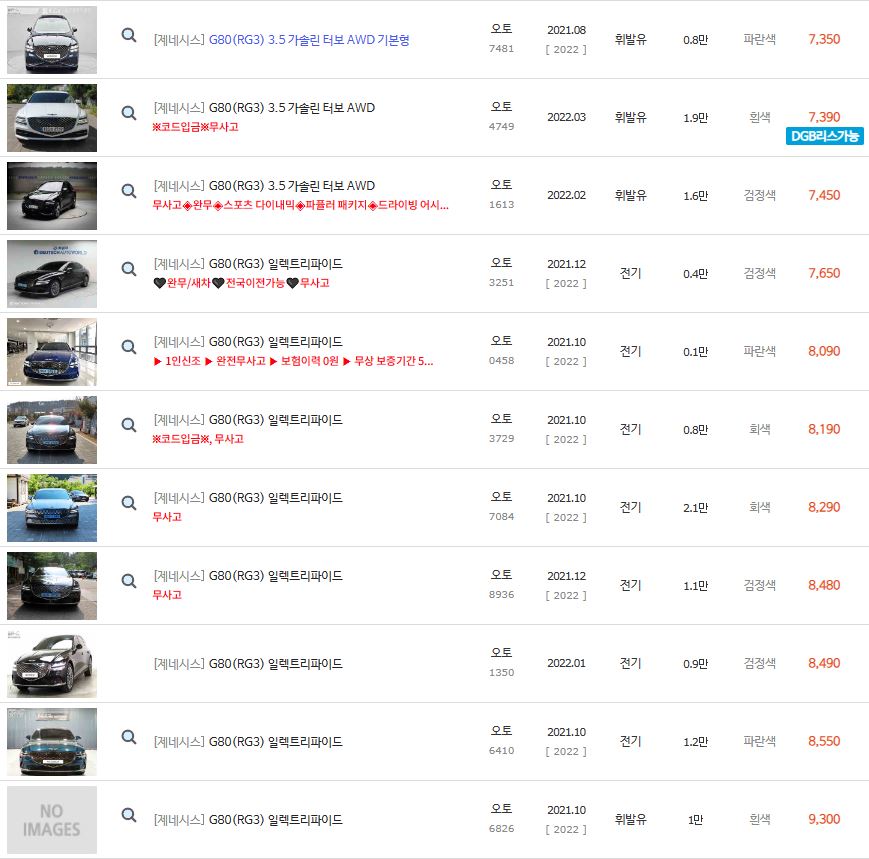
Task: Open the magnifier preview for car number 6826
Action: tap(129, 816)
